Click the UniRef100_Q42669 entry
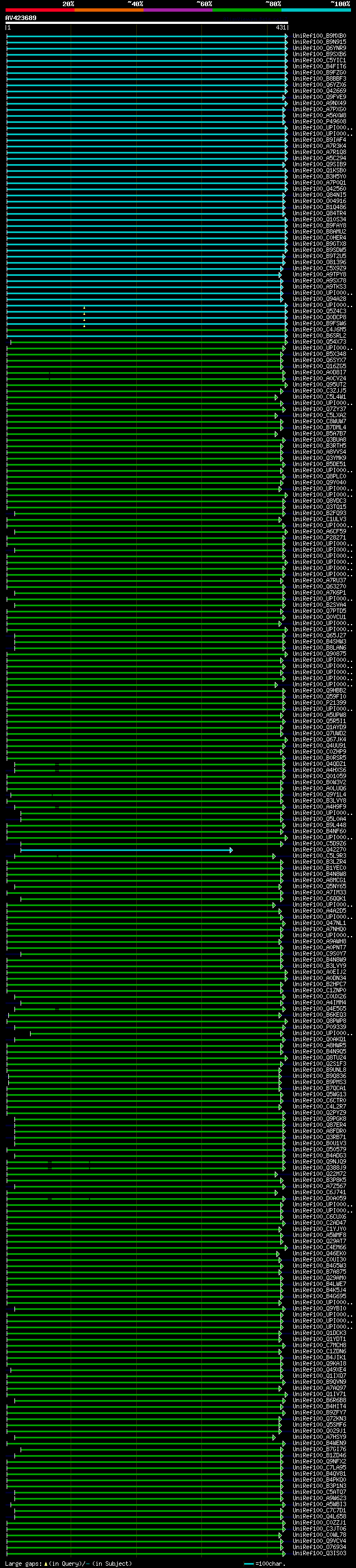The image size is (356, 1568). pos(319,91)
